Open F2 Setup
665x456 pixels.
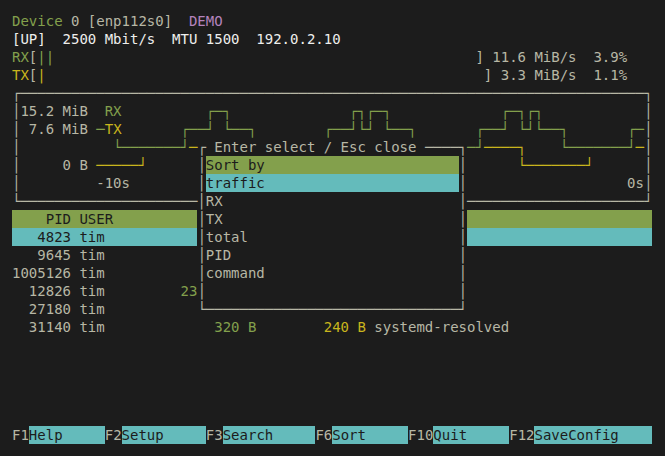click(x=155, y=435)
